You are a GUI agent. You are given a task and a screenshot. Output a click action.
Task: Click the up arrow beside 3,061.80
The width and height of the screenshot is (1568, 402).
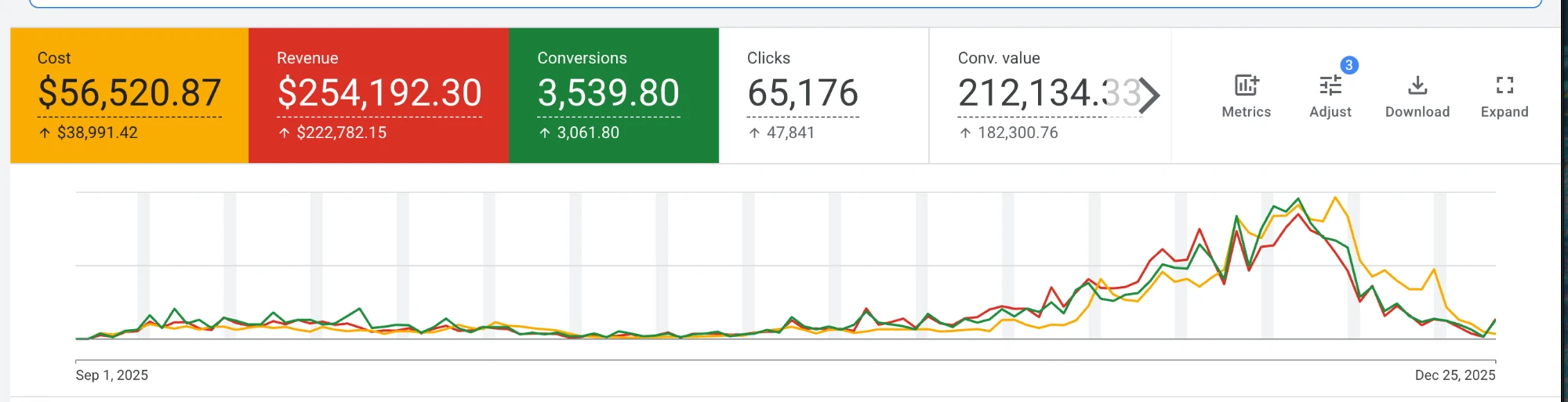(544, 132)
